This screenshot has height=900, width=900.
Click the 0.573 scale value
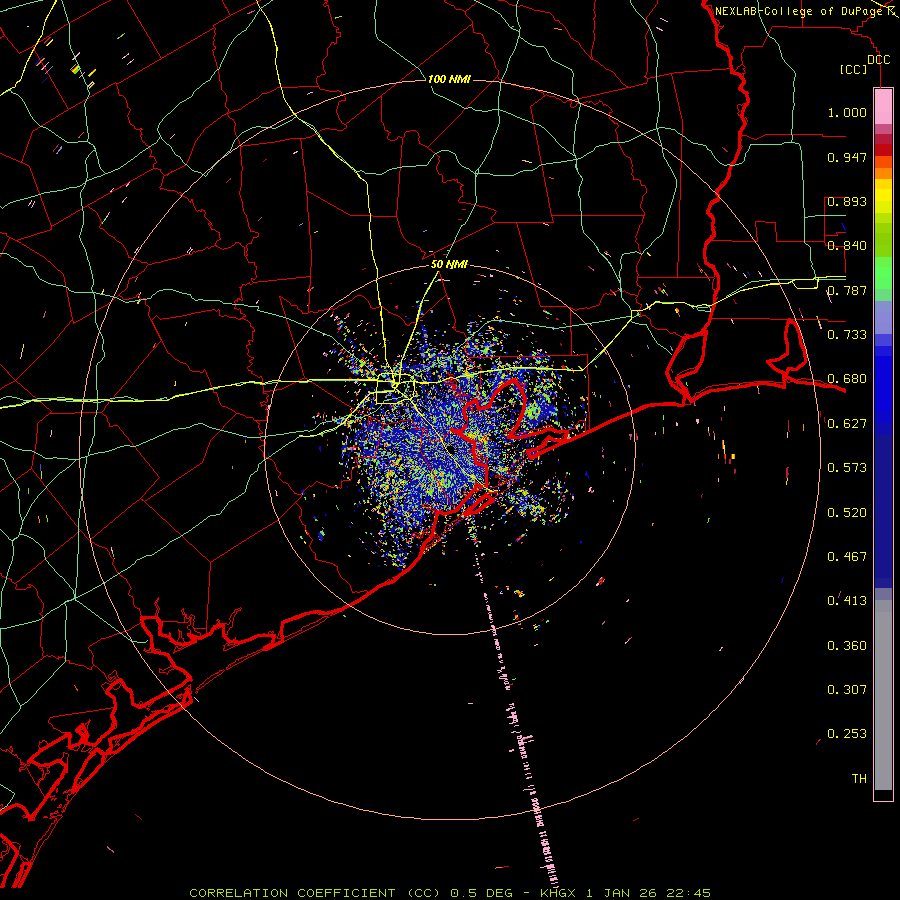point(847,468)
